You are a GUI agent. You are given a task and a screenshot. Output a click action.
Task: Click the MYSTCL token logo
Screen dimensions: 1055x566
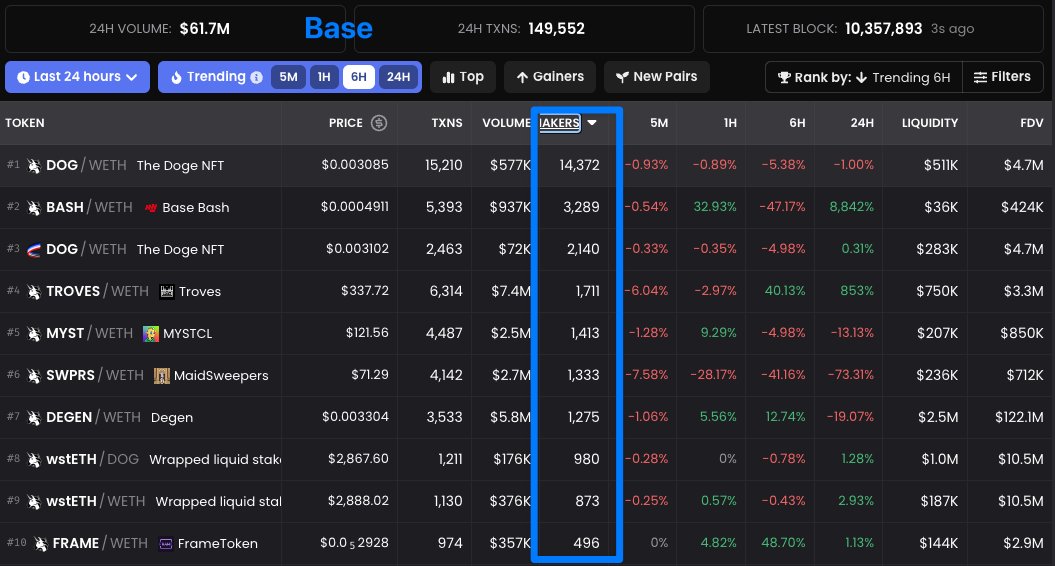[151, 334]
